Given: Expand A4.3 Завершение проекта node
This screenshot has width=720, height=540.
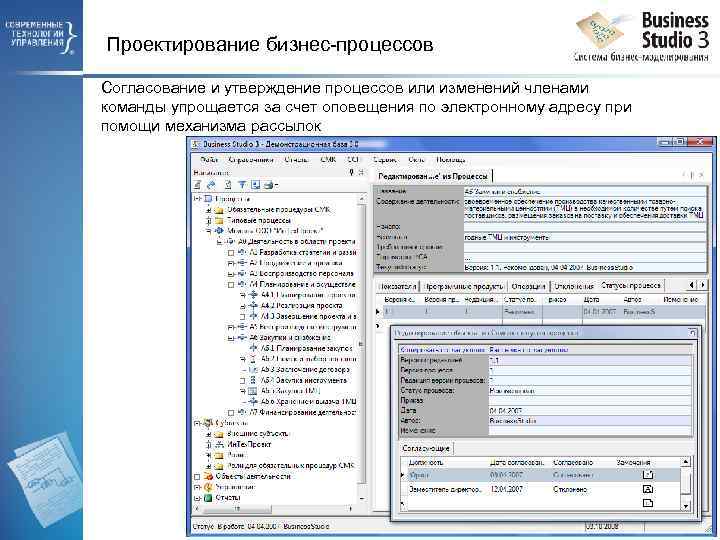Looking at the screenshot, I should coord(243,317).
